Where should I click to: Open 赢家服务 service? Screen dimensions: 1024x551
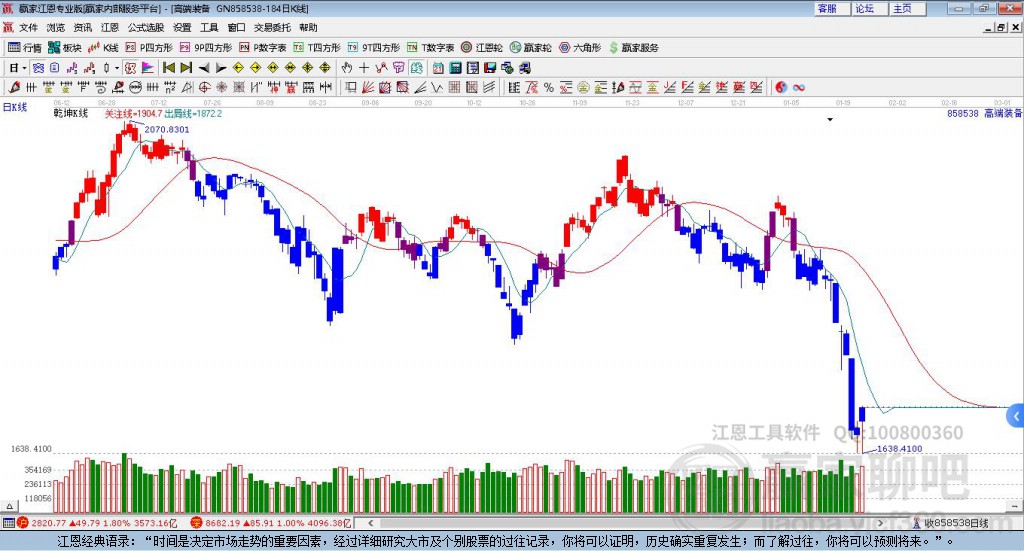pyautogui.click(x=633, y=48)
